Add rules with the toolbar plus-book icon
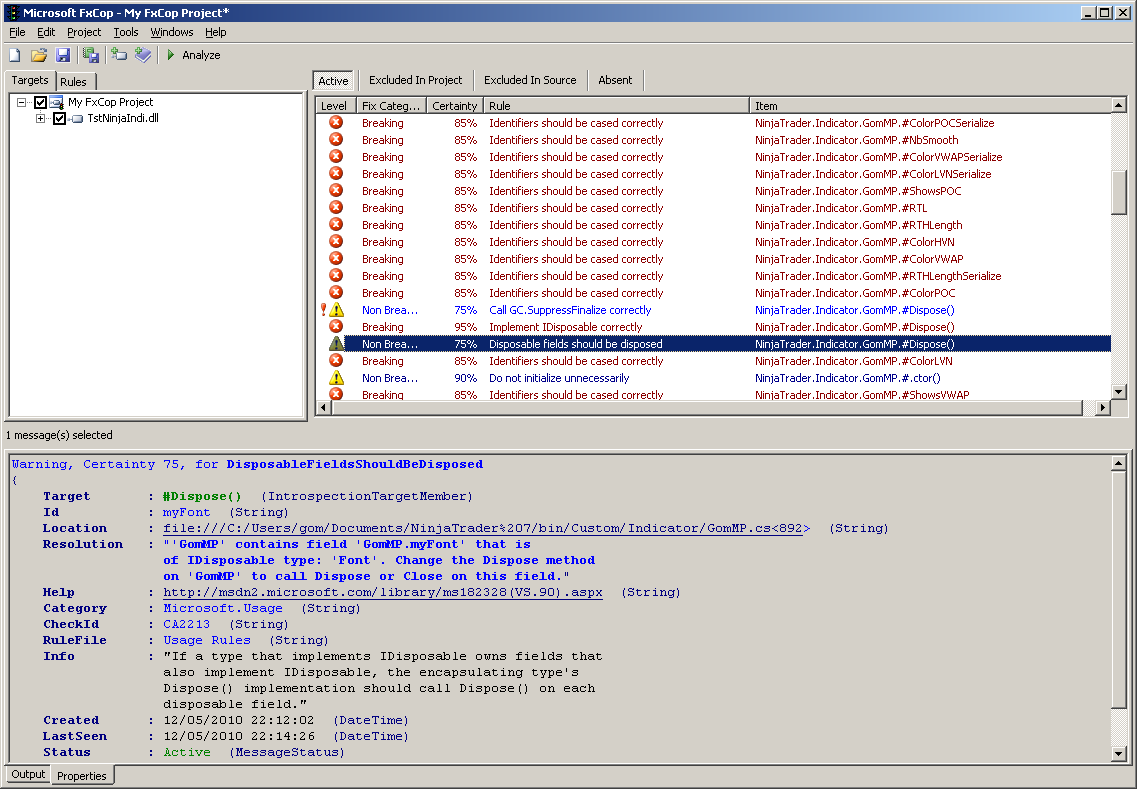 [x=143, y=55]
